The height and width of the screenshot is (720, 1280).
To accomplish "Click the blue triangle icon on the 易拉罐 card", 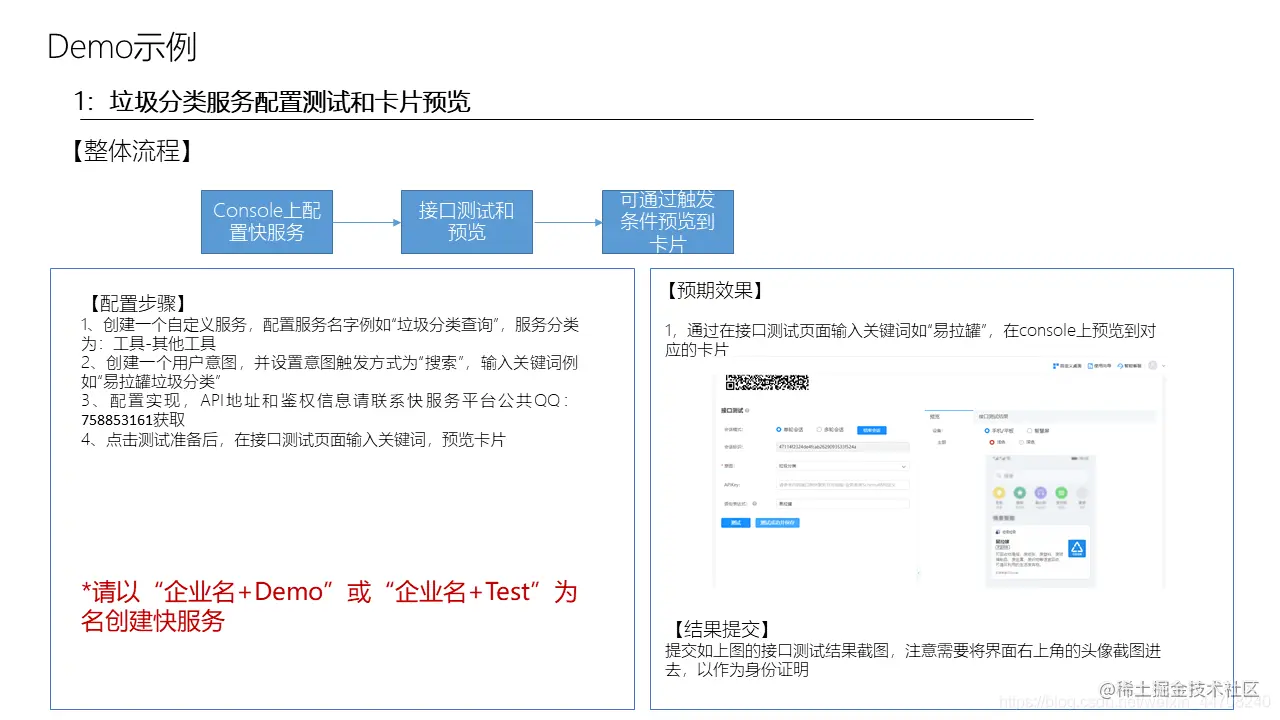I will tap(1077, 549).
